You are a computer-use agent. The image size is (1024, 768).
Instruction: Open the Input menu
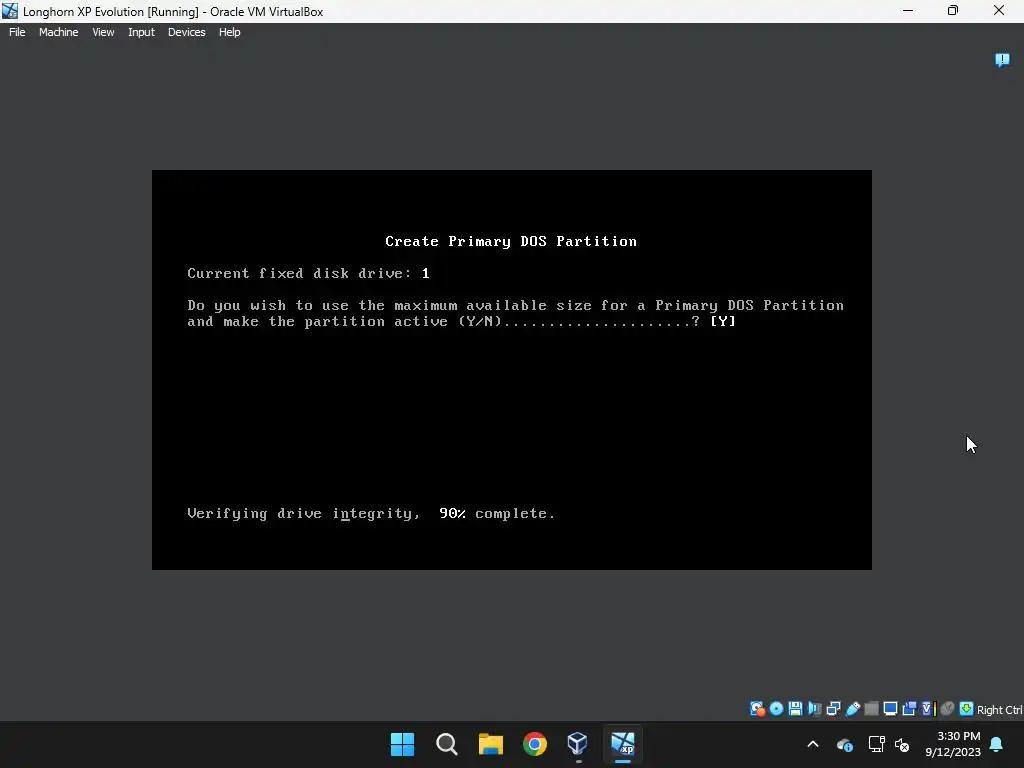(x=141, y=32)
